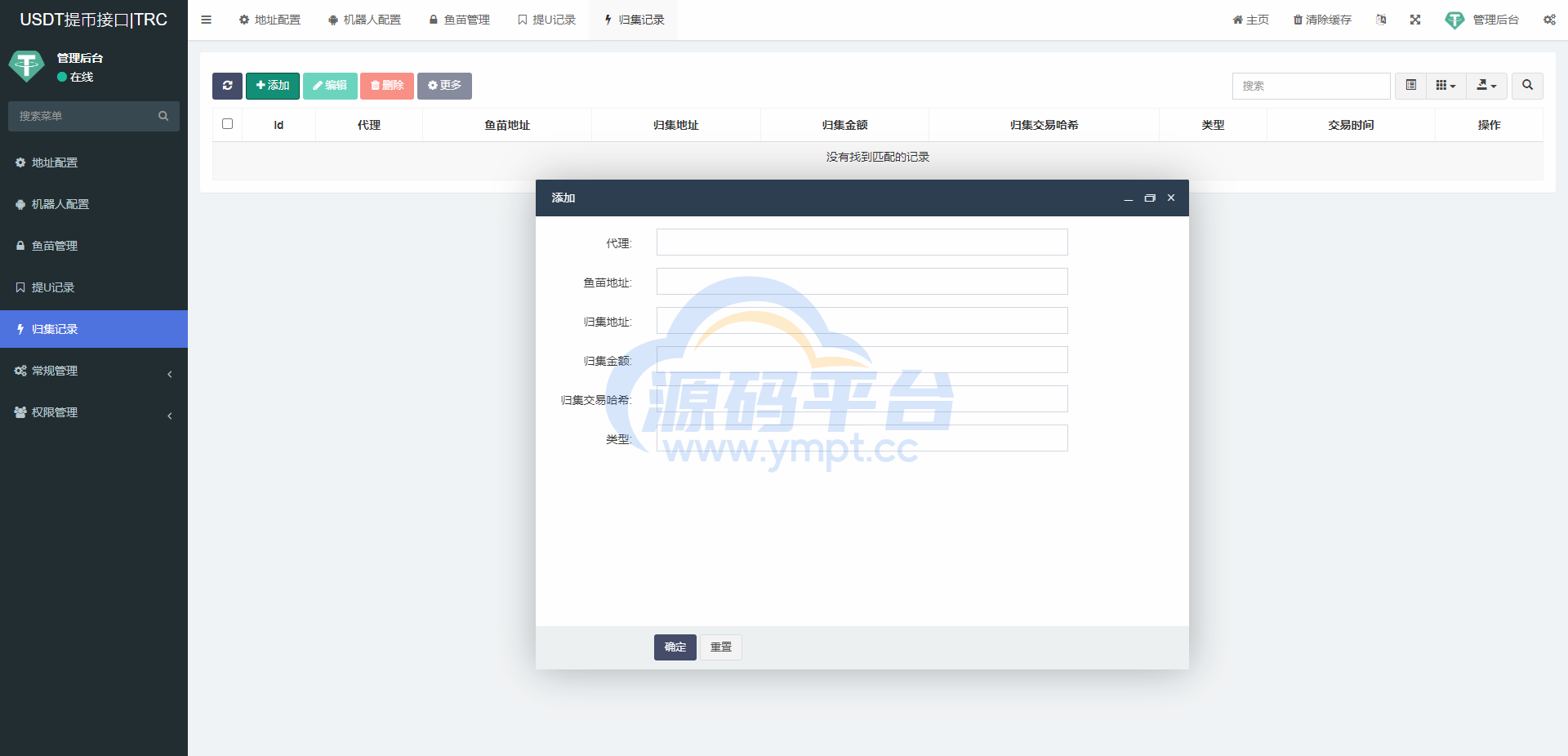Toggle card view icon in table toolbar
Image resolution: width=1568 pixels, height=756 pixels.
point(1410,86)
